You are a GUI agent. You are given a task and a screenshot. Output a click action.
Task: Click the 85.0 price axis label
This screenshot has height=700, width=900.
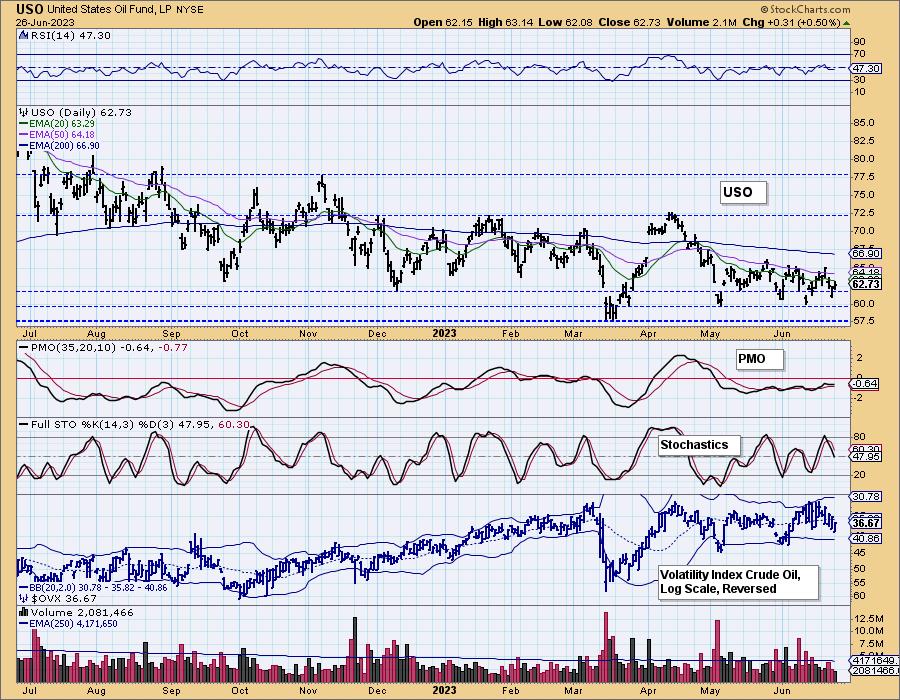[x=864, y=123]
